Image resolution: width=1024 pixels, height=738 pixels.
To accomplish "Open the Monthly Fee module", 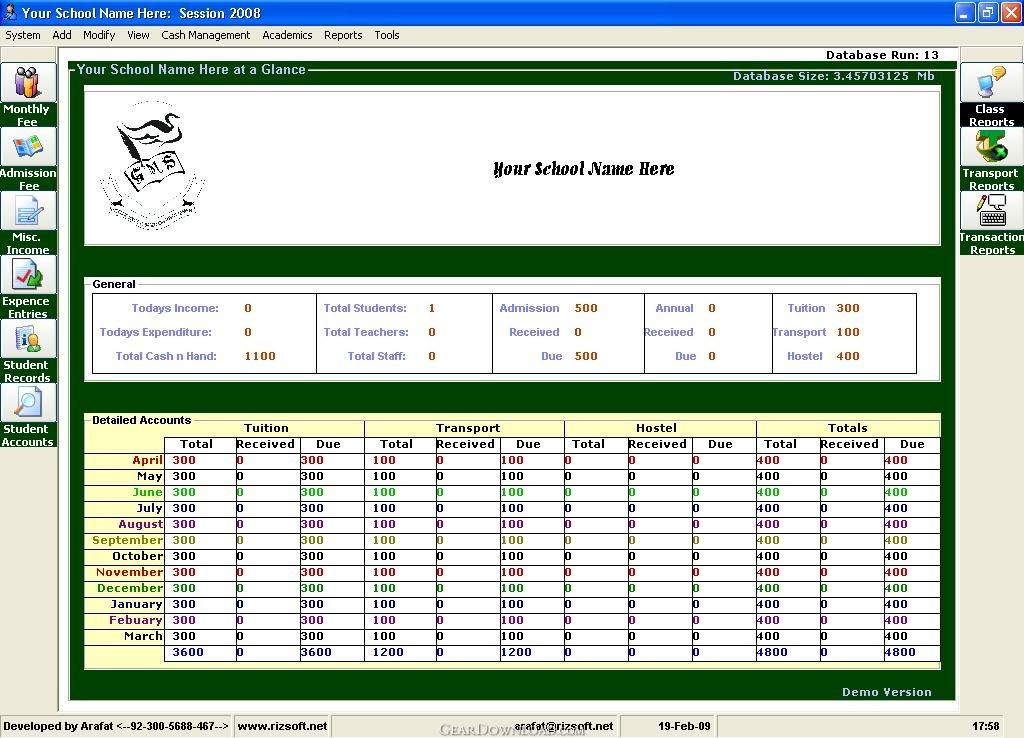I will pos(28,95).
